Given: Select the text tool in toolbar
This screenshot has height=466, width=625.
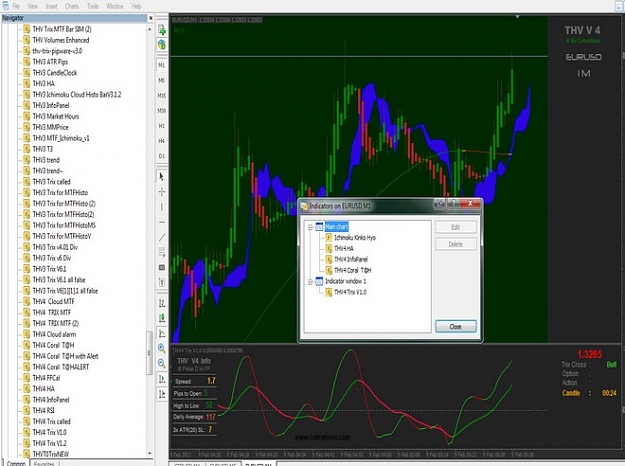Looking at the screenshot, I should 161,282.
